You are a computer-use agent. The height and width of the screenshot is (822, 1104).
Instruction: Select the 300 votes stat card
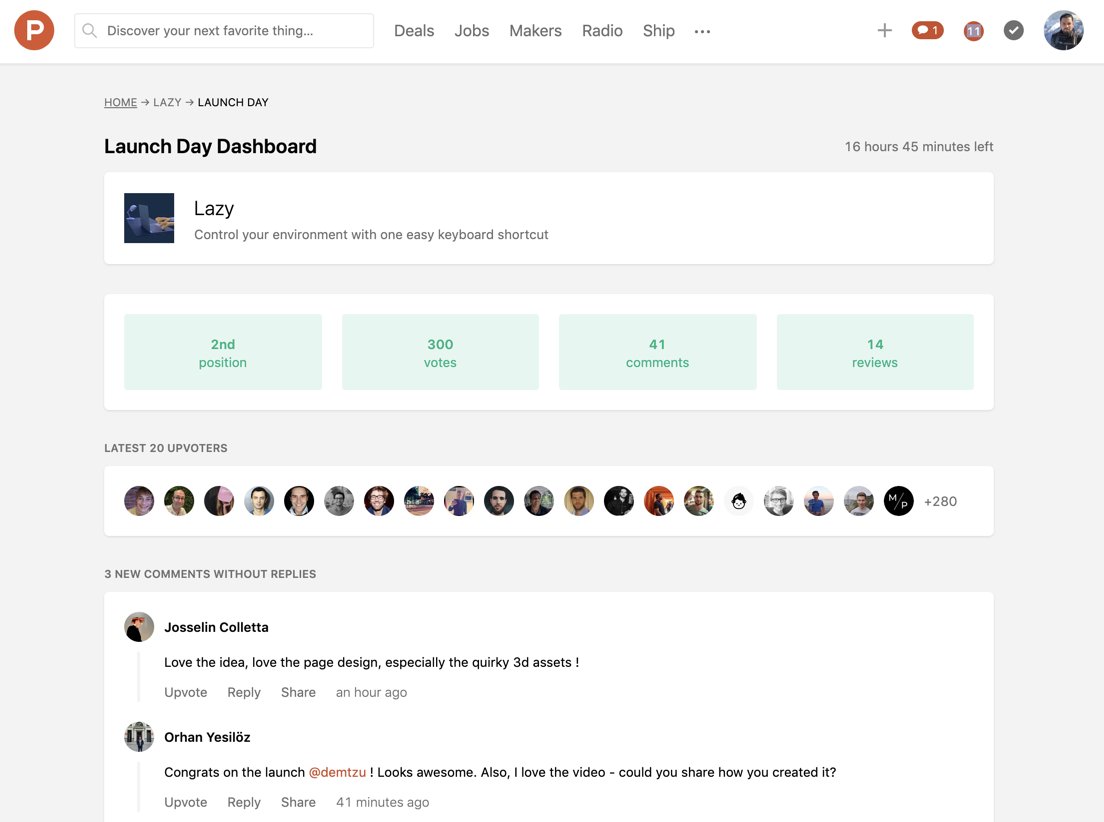(x=440, y=352)
